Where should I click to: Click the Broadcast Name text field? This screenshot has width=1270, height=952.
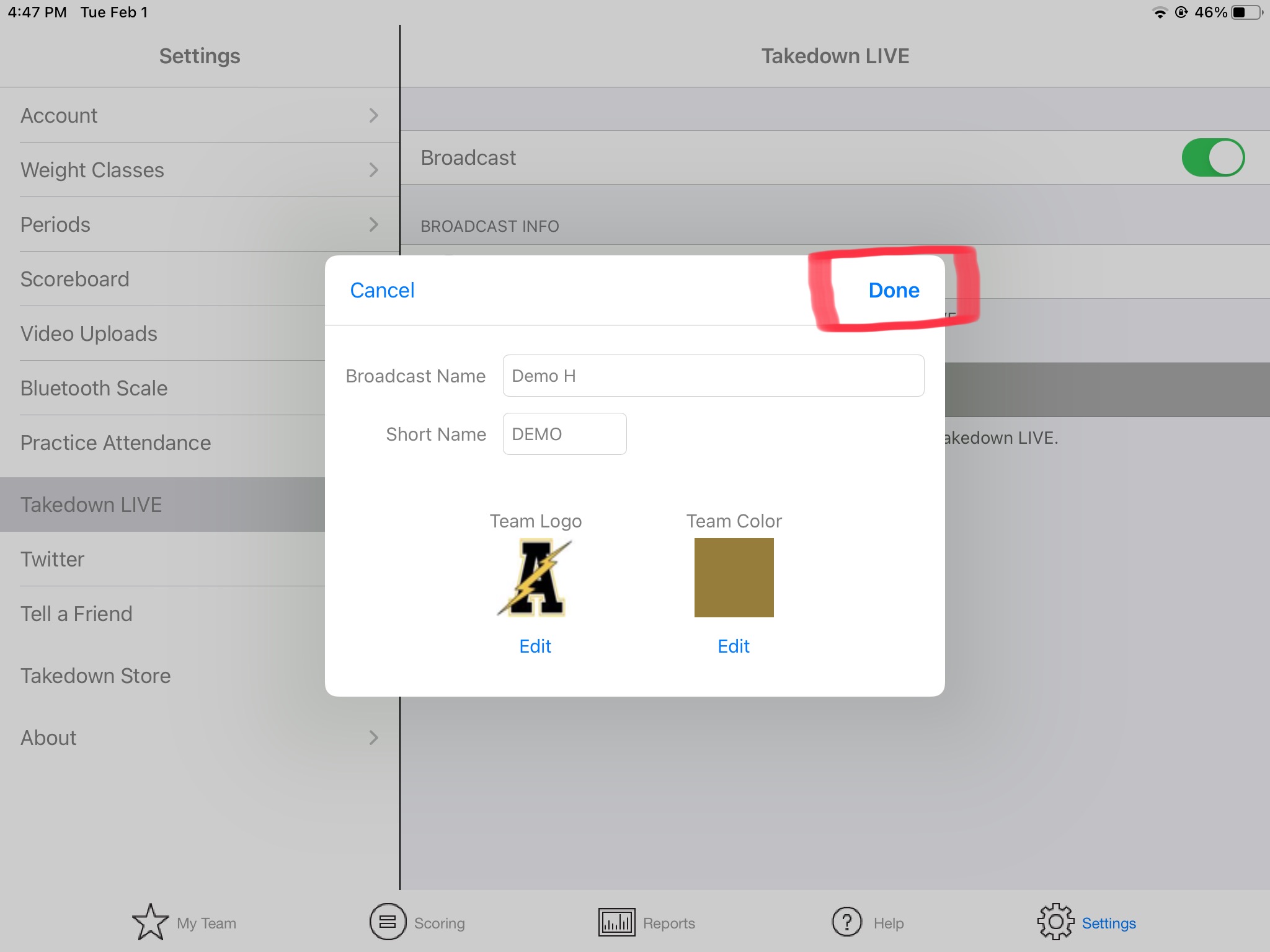(713, 376)
